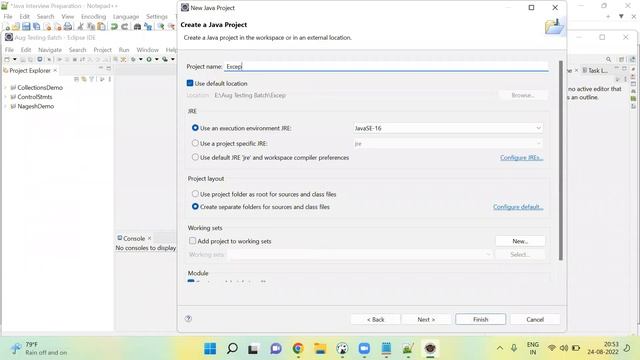Select Create separate folders for sources
The height and width of the screenshot is (360, 640).
[x=195, y=207]
